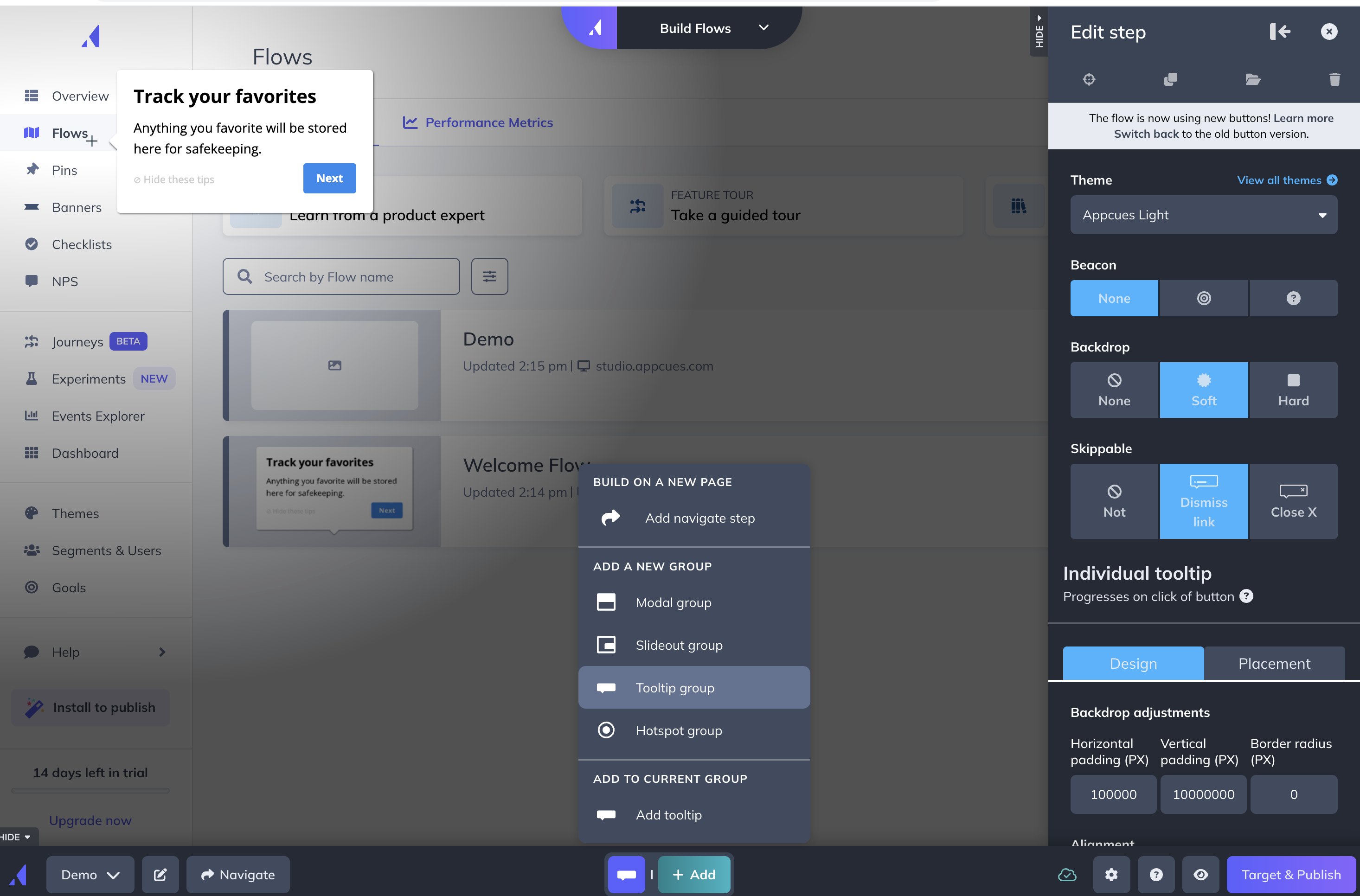Click the Target & Publish button
Screen dimensions: 1360x896
[1291, 875]
